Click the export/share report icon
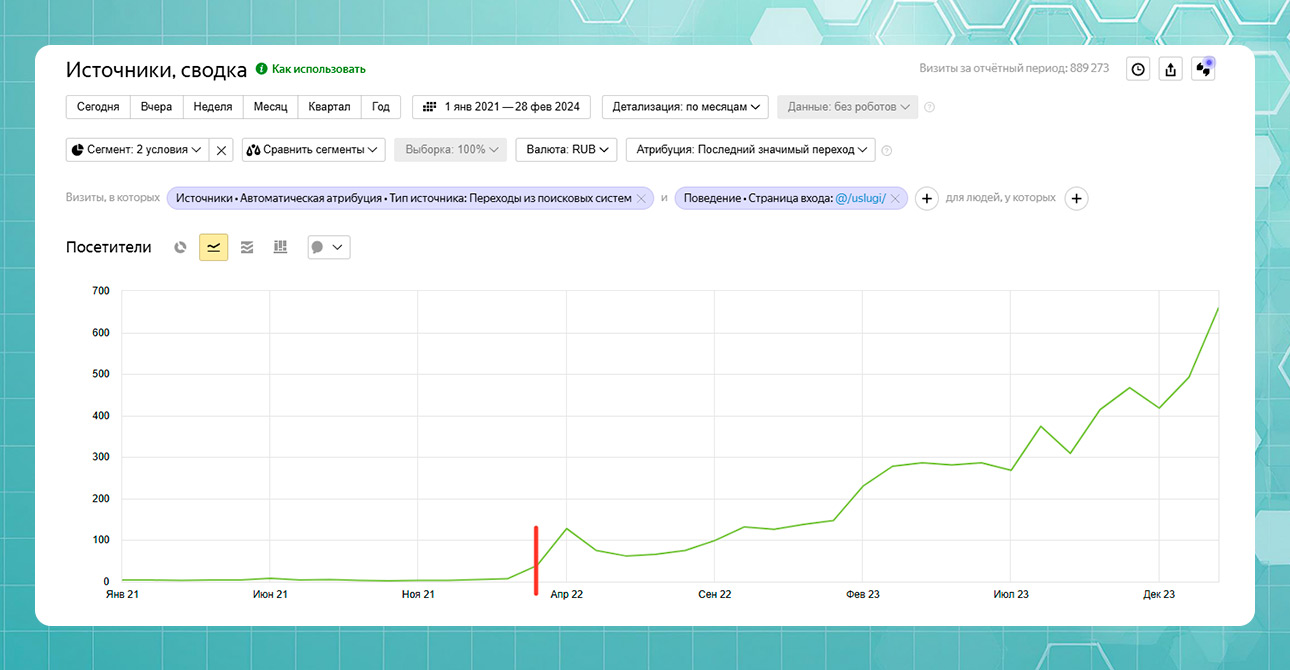The width and height of the screenshot is (1290, 670). pyautogui.click(x=1170, y=69)
